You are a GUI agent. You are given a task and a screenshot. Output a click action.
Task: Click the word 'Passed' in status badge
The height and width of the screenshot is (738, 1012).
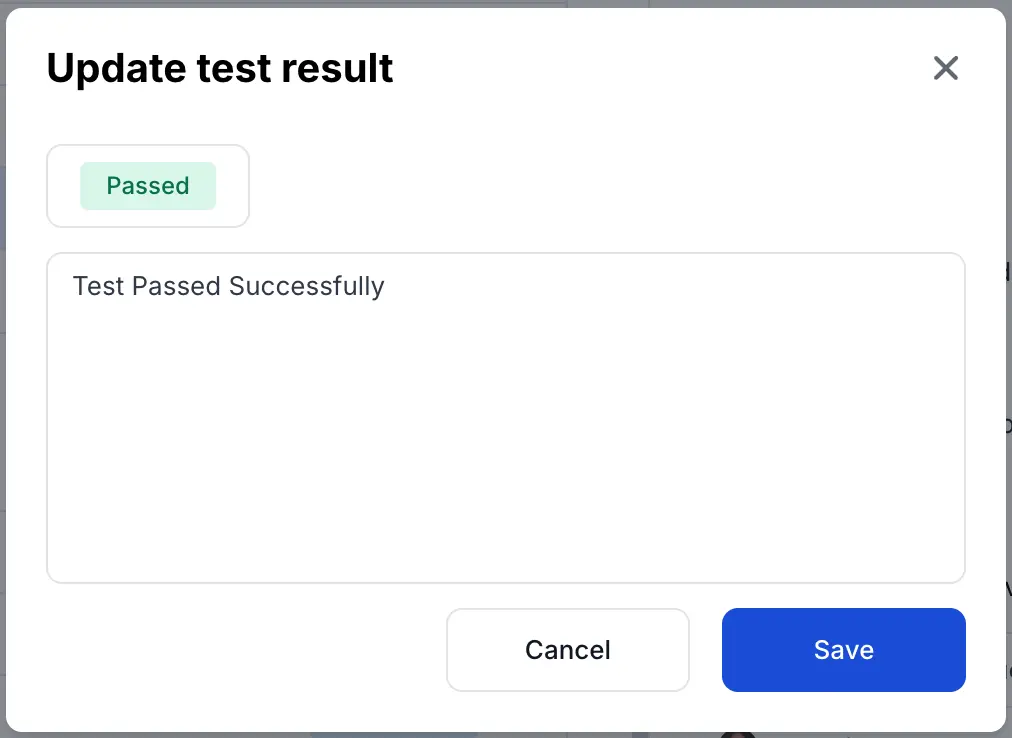[x=148, y=186]
